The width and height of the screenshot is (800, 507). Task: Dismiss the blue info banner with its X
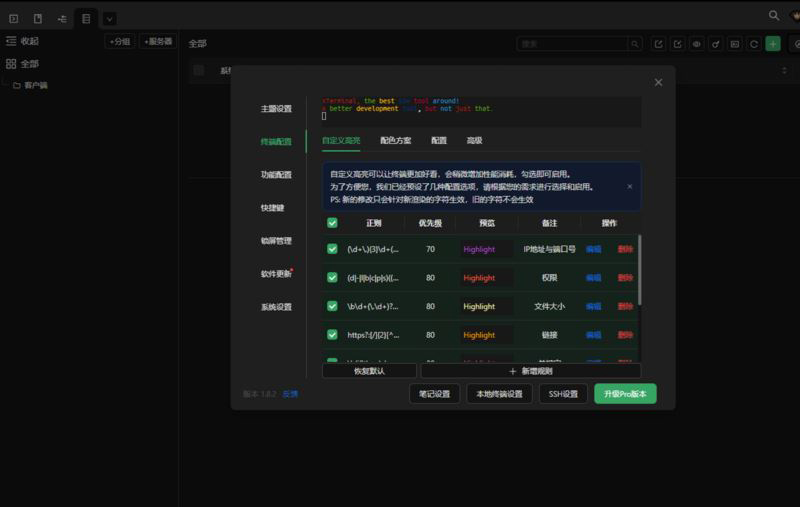(629, 186)
